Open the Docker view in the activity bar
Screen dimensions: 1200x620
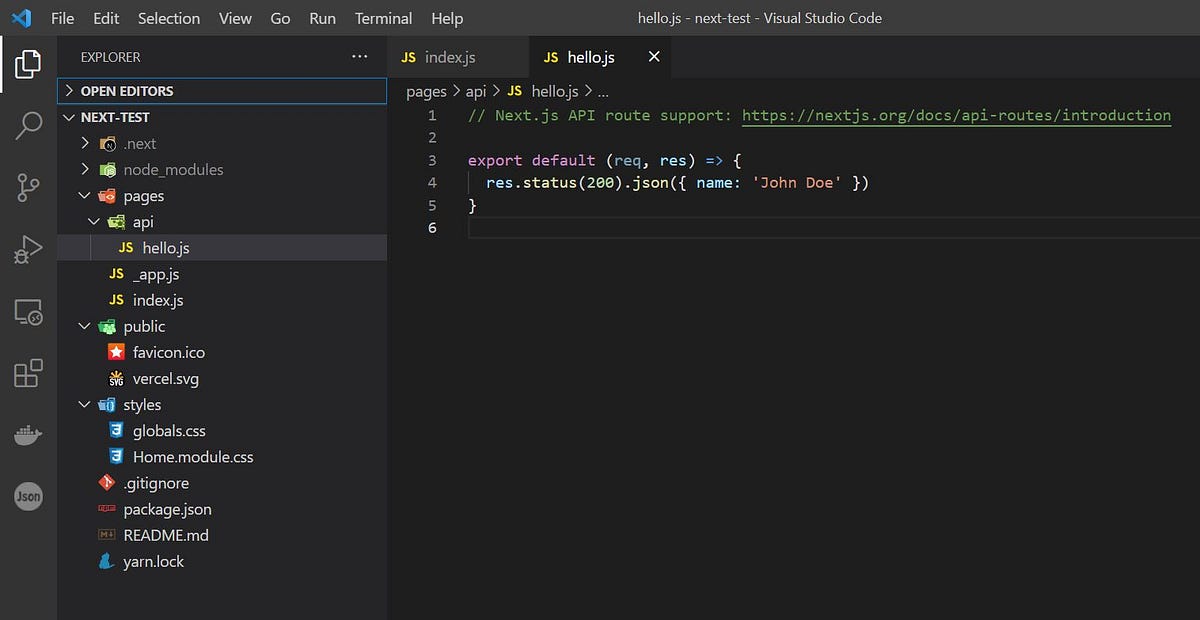pos(27,434)
